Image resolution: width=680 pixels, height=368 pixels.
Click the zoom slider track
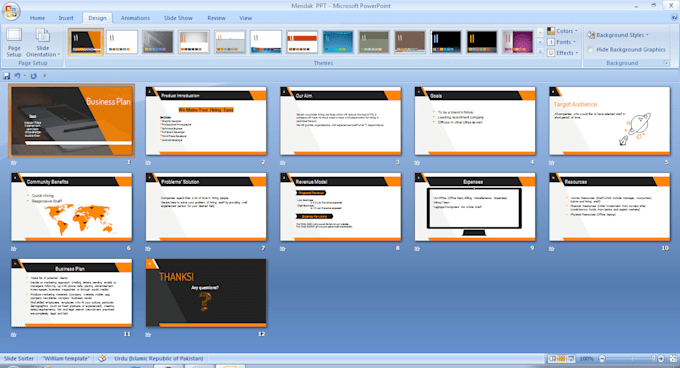(631, 358)
